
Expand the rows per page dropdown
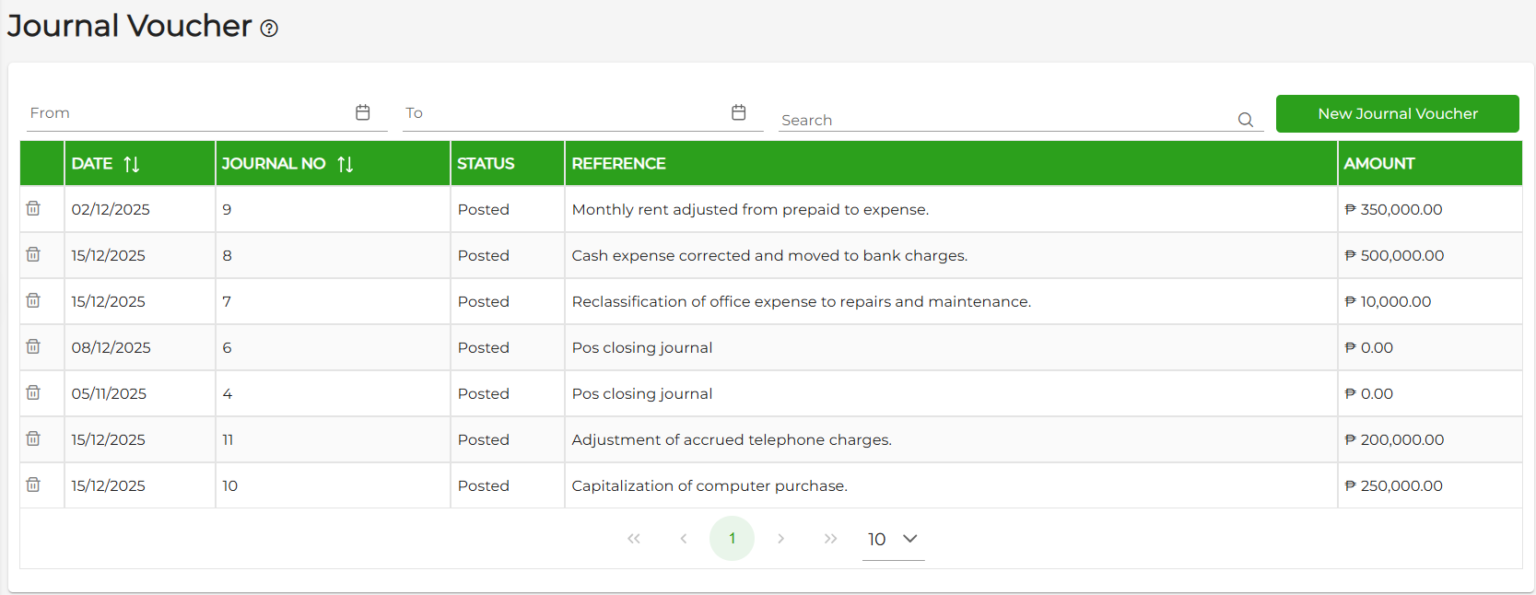892,539
